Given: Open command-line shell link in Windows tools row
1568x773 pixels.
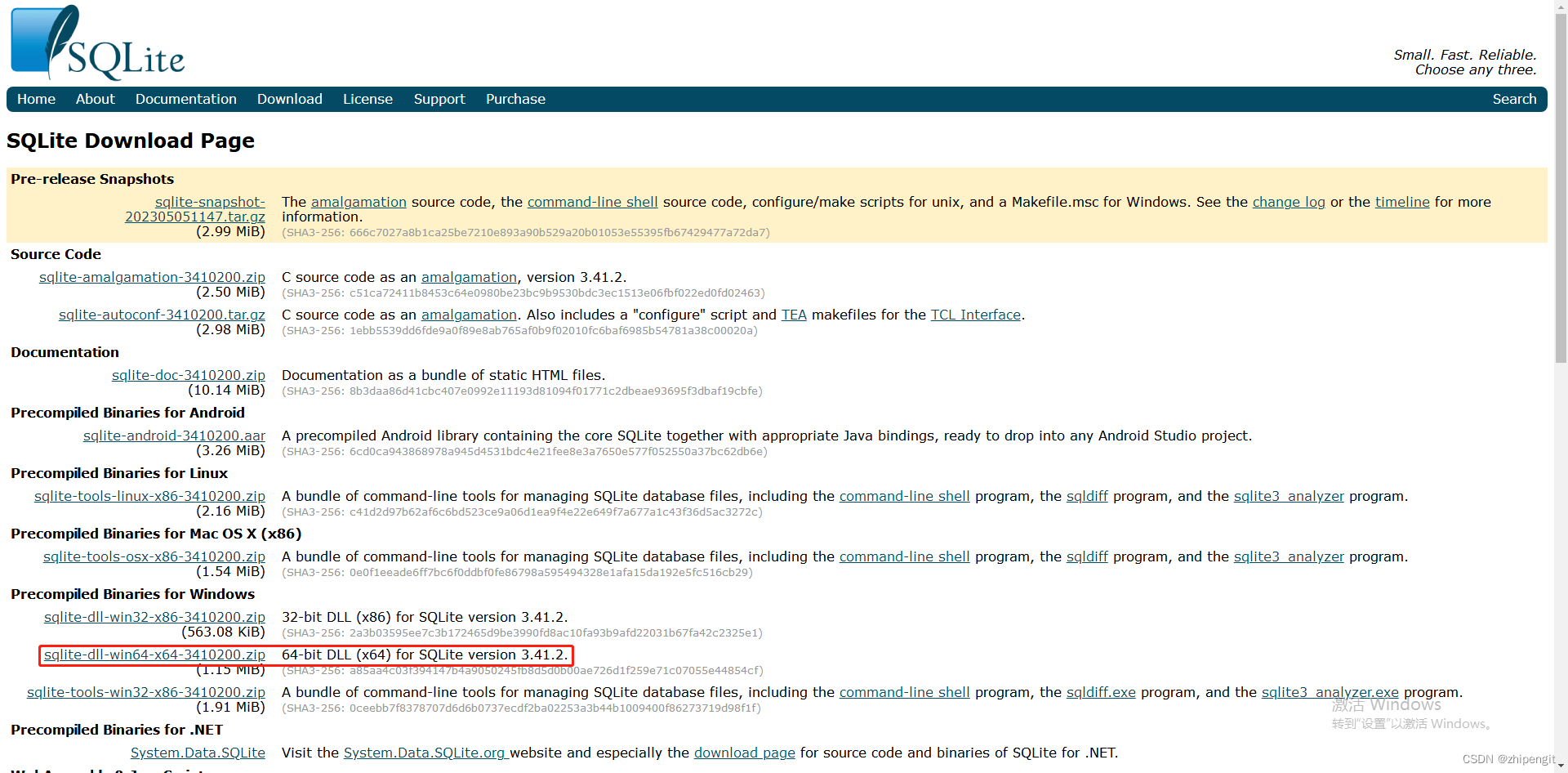Looking at the screenshot, I should [904, 692].
